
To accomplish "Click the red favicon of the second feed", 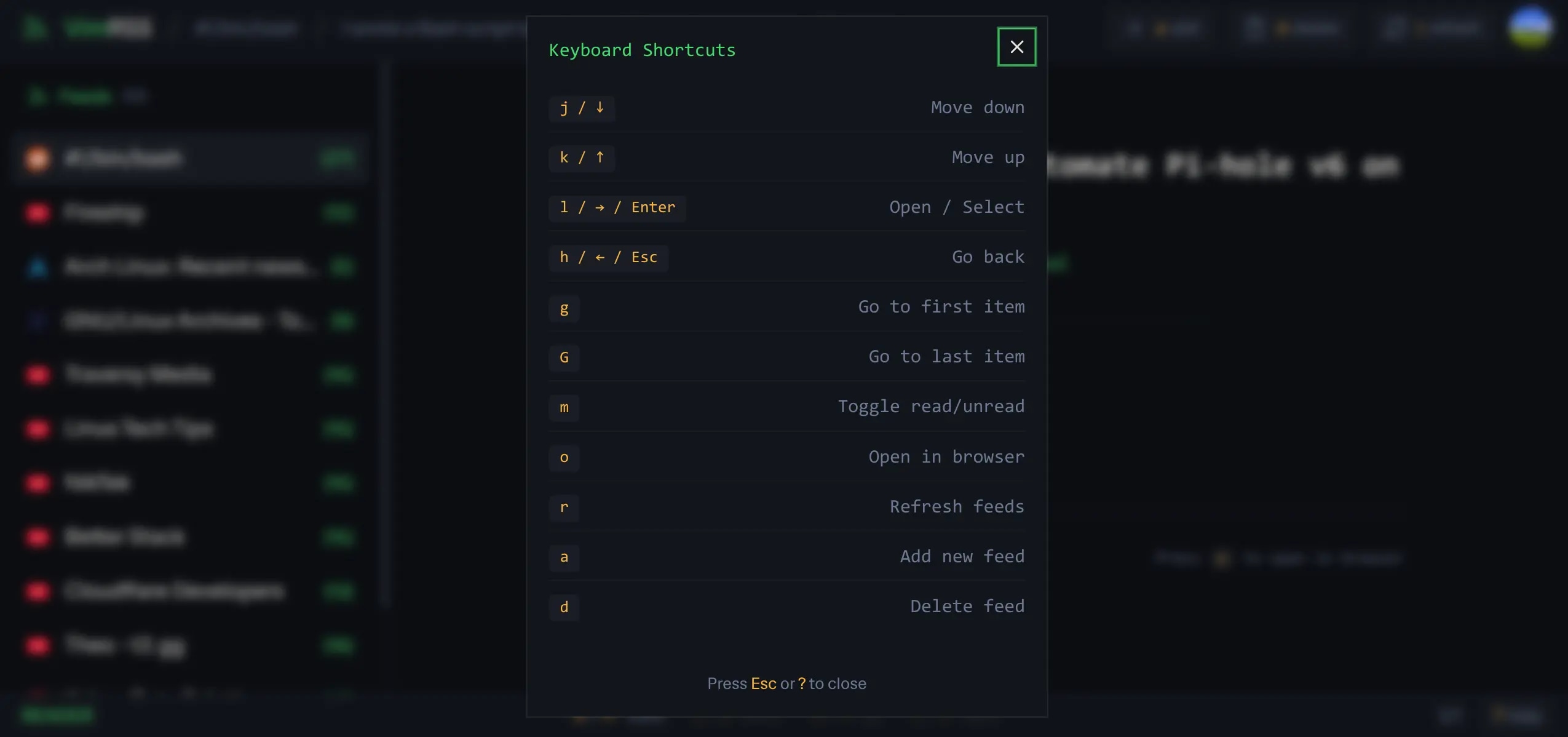I will coord(37,212).
